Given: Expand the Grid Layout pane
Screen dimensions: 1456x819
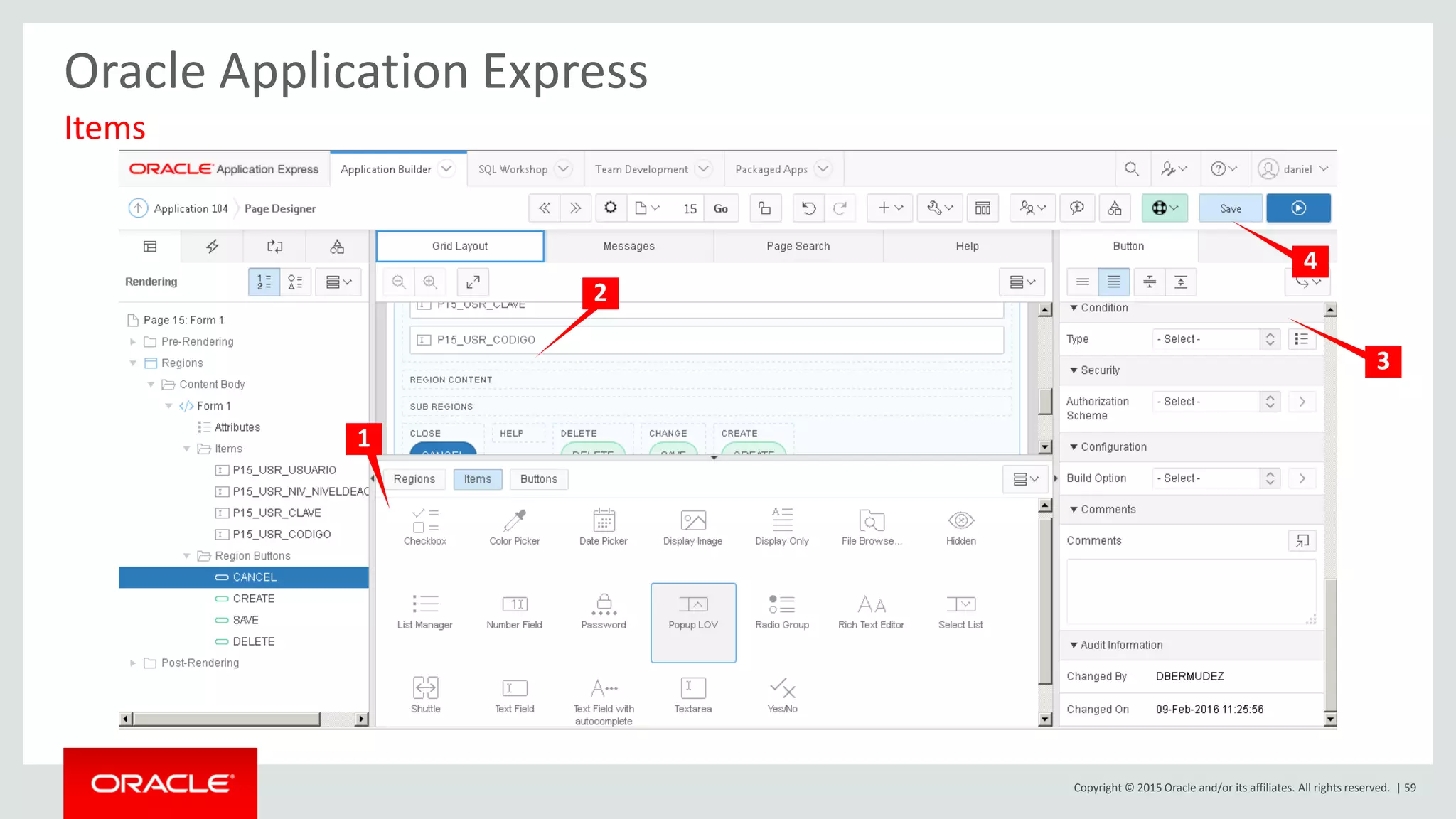Looking at the screenshot, I should coord(473,282).
